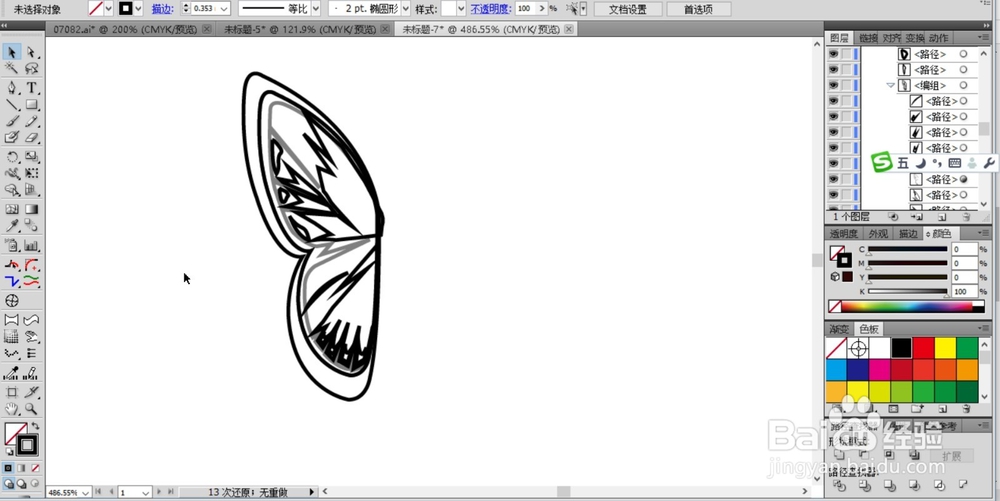Click 首选项 Preferences button
The height and width of the screenshot is (501, 1000).
698,10
